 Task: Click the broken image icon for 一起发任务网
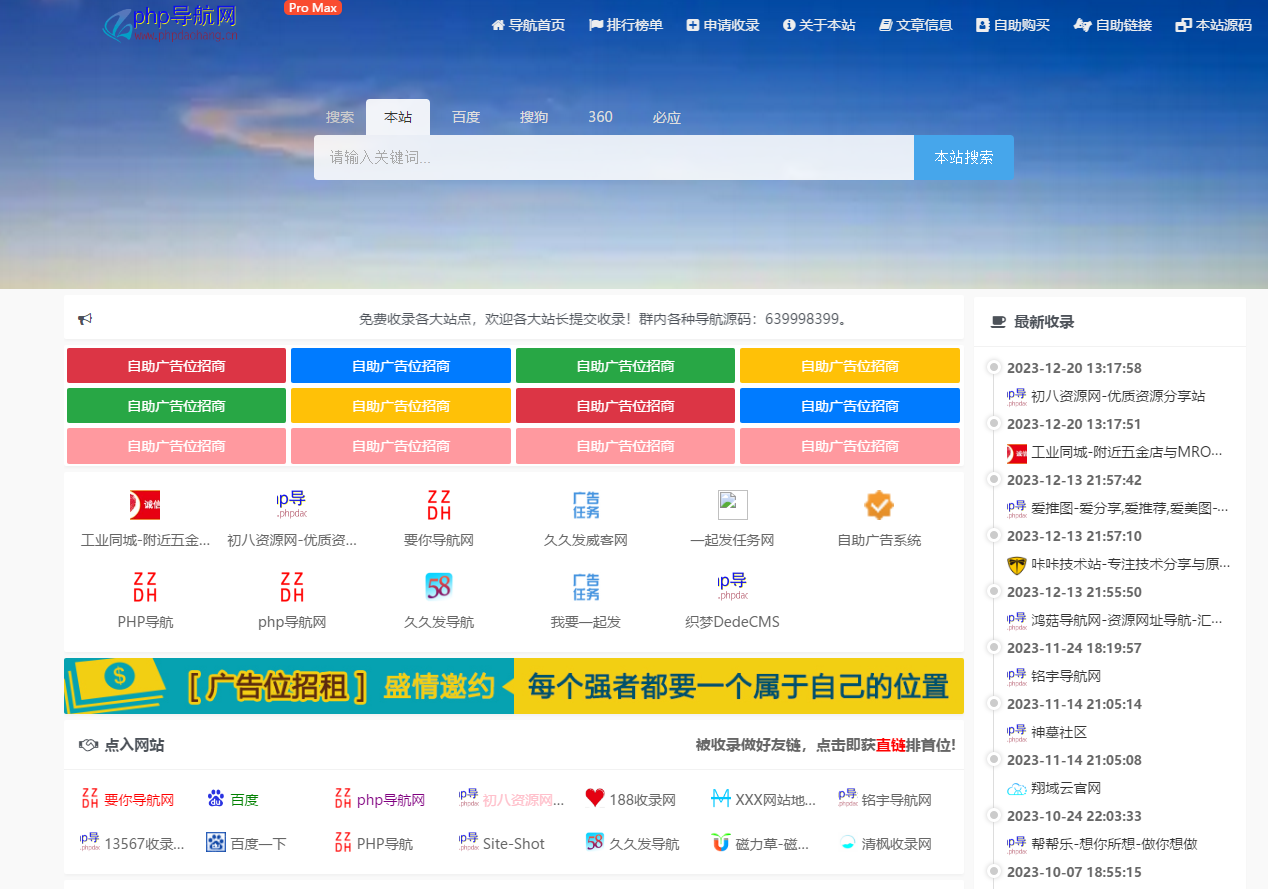tap(732, 505)
